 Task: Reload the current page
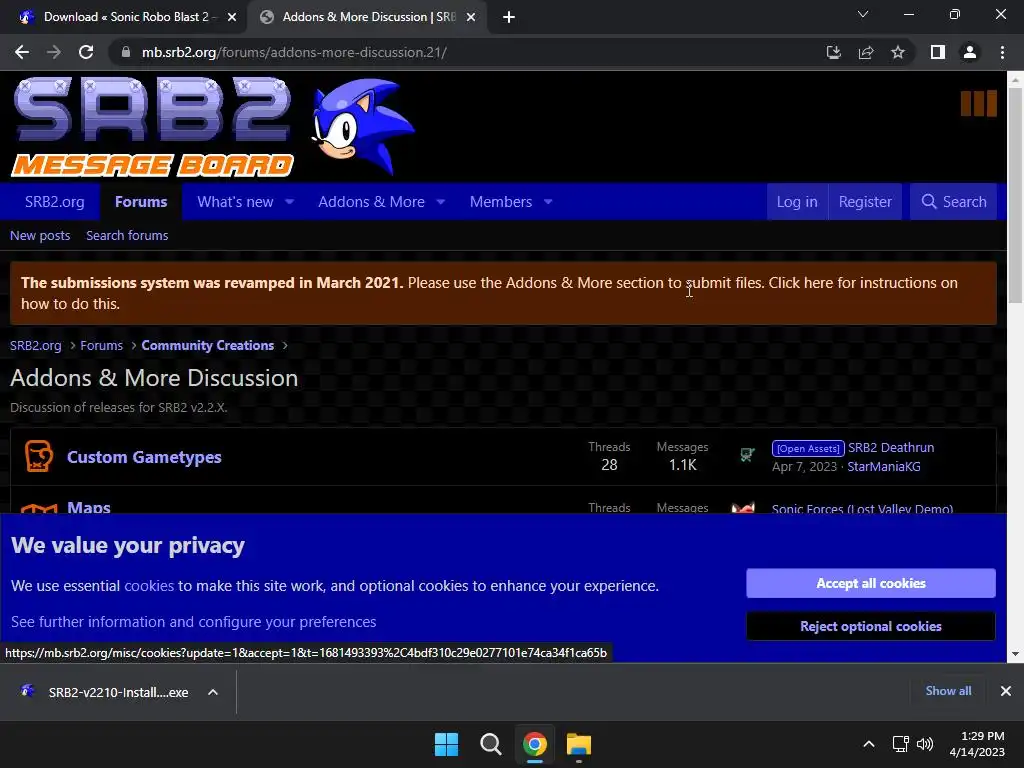[x=86, y=52]
